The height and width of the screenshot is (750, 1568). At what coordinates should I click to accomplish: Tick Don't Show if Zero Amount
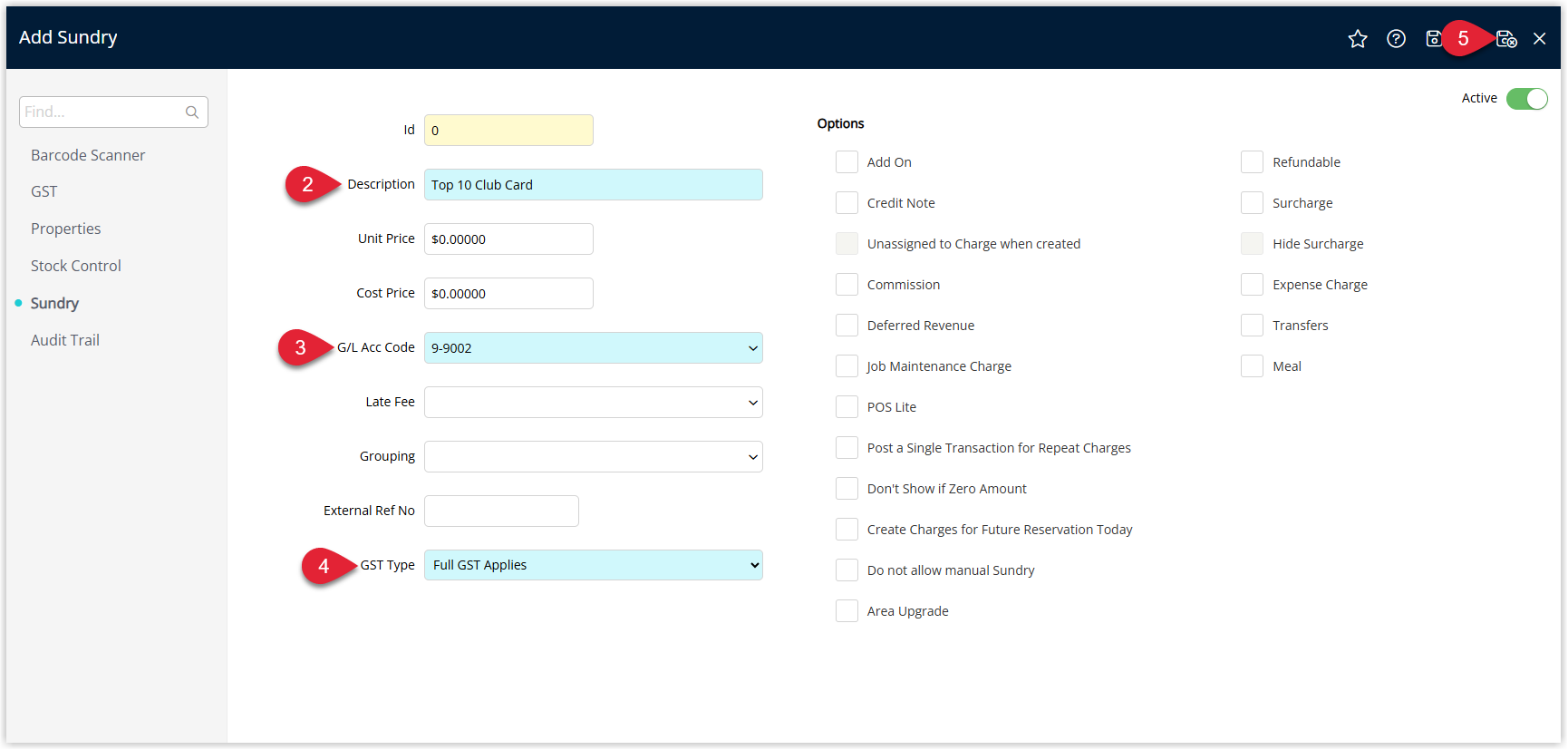(x=847, y=489)
